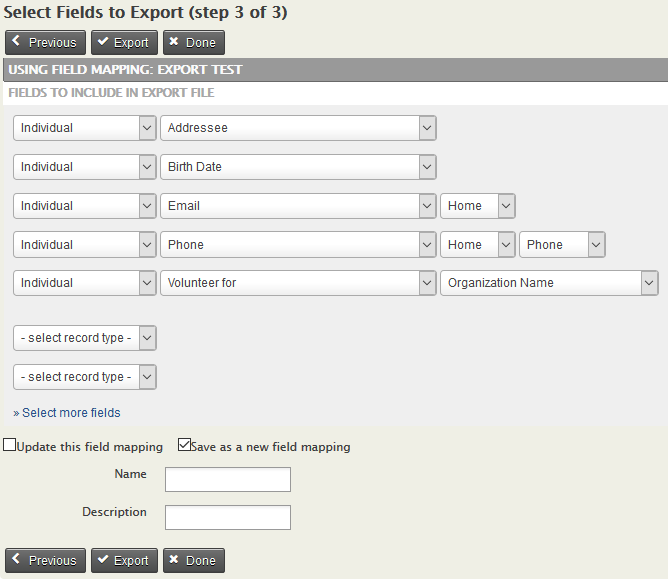Screen dimensions: 668x584
Task: Click the Select more fields link
Action: click(71, 413)
